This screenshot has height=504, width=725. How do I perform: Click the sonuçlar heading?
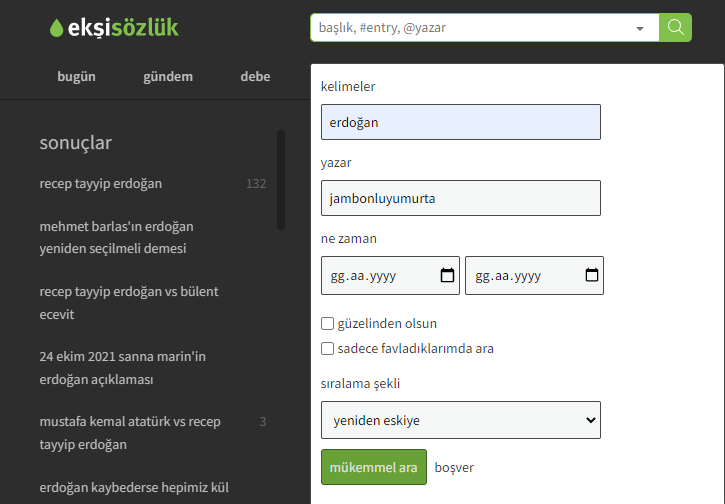pos(76,142)
